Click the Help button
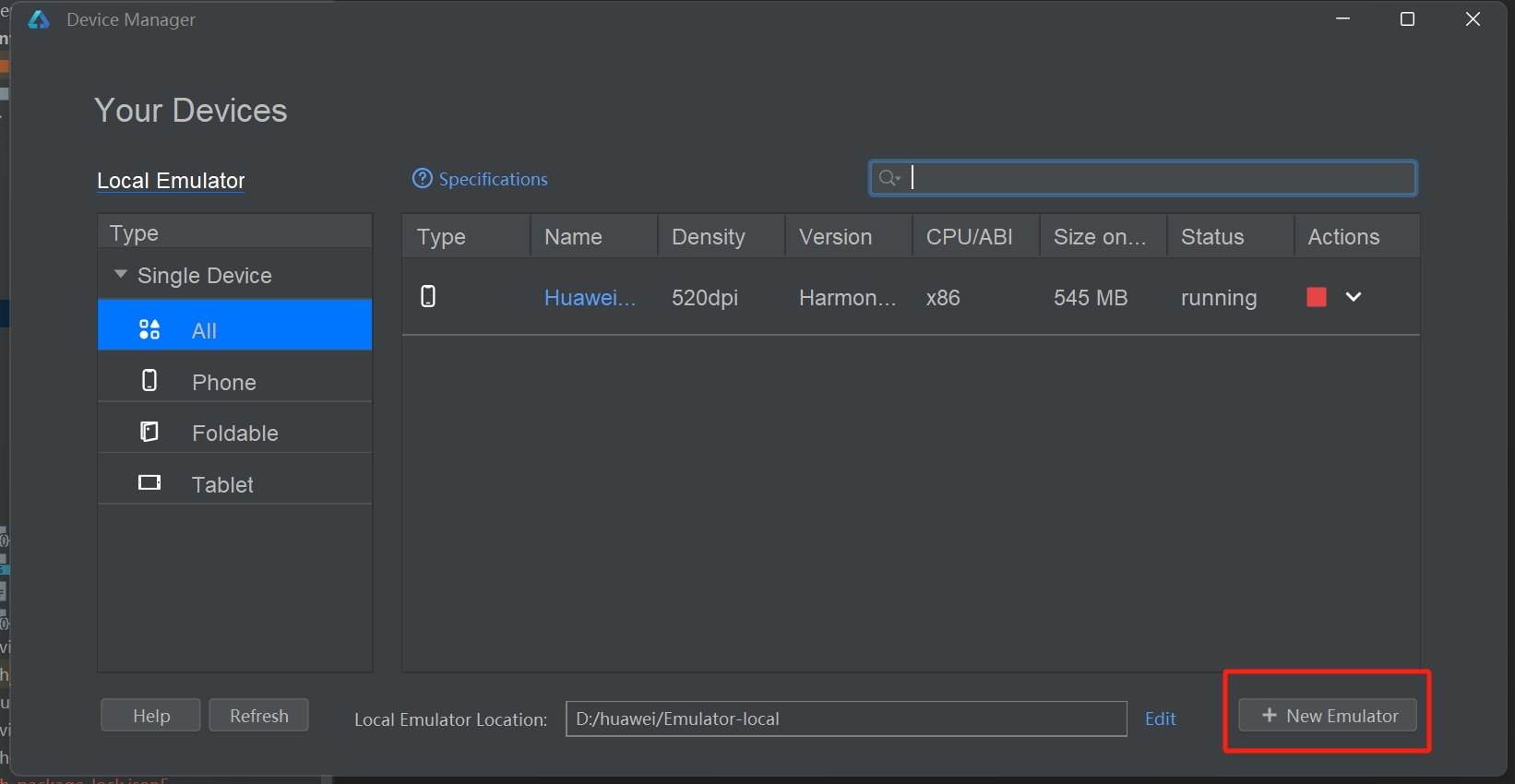Image resolution: width=1515 pixels, height=784 pixels. point(150,716)
